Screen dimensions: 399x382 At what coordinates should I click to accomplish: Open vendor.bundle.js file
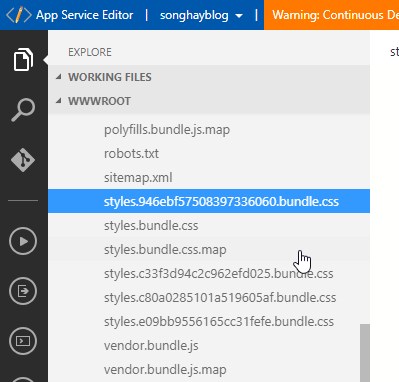[209, 346]
